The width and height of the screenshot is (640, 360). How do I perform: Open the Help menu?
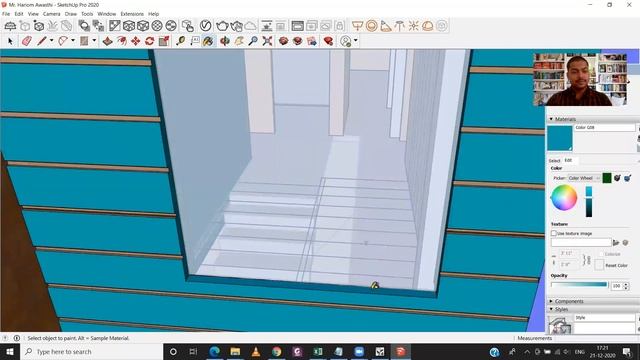coord(153,14)
